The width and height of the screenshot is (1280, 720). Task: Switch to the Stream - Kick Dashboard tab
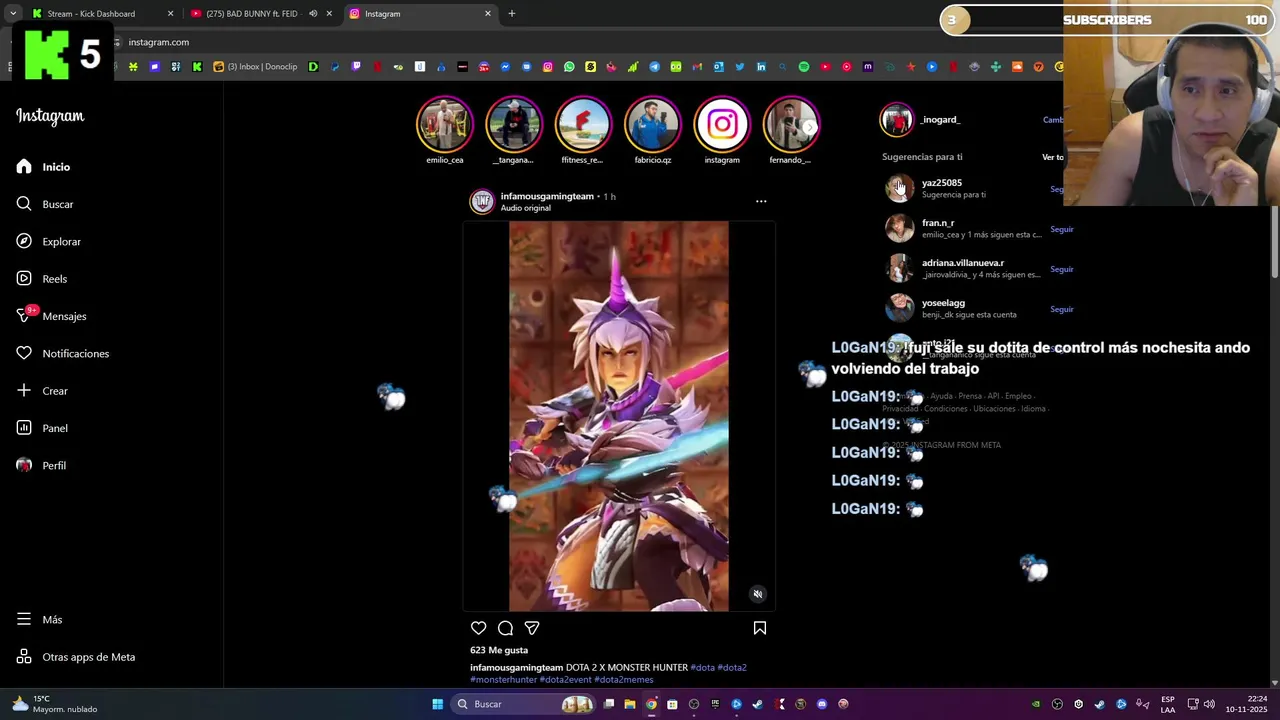tap(100, 14)
